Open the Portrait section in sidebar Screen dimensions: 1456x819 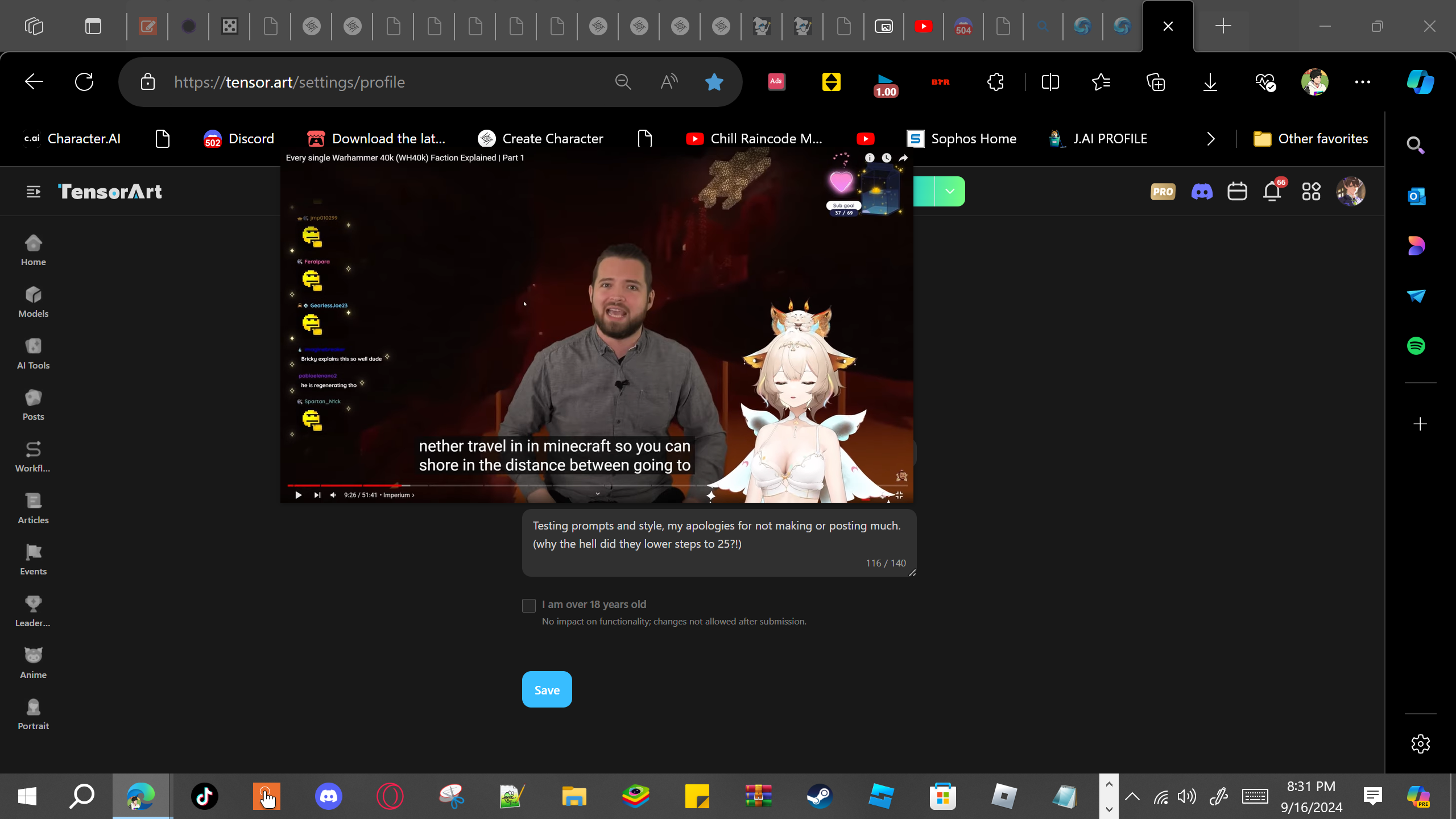(33, 715)
